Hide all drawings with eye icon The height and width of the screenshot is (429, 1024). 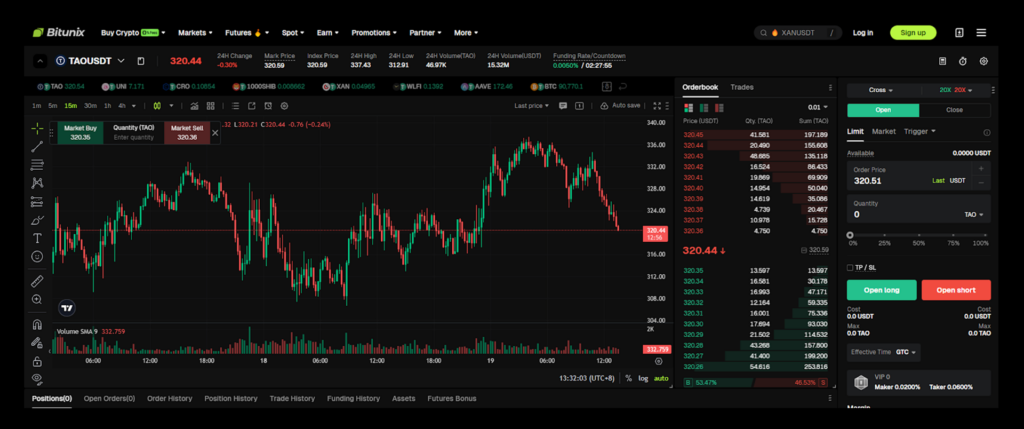tap(37, 378)
